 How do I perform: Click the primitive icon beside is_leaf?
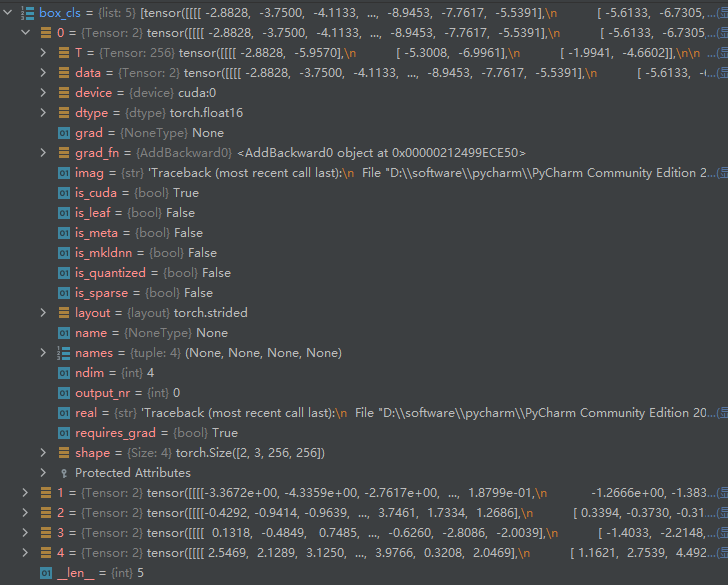tap(64, 213)
